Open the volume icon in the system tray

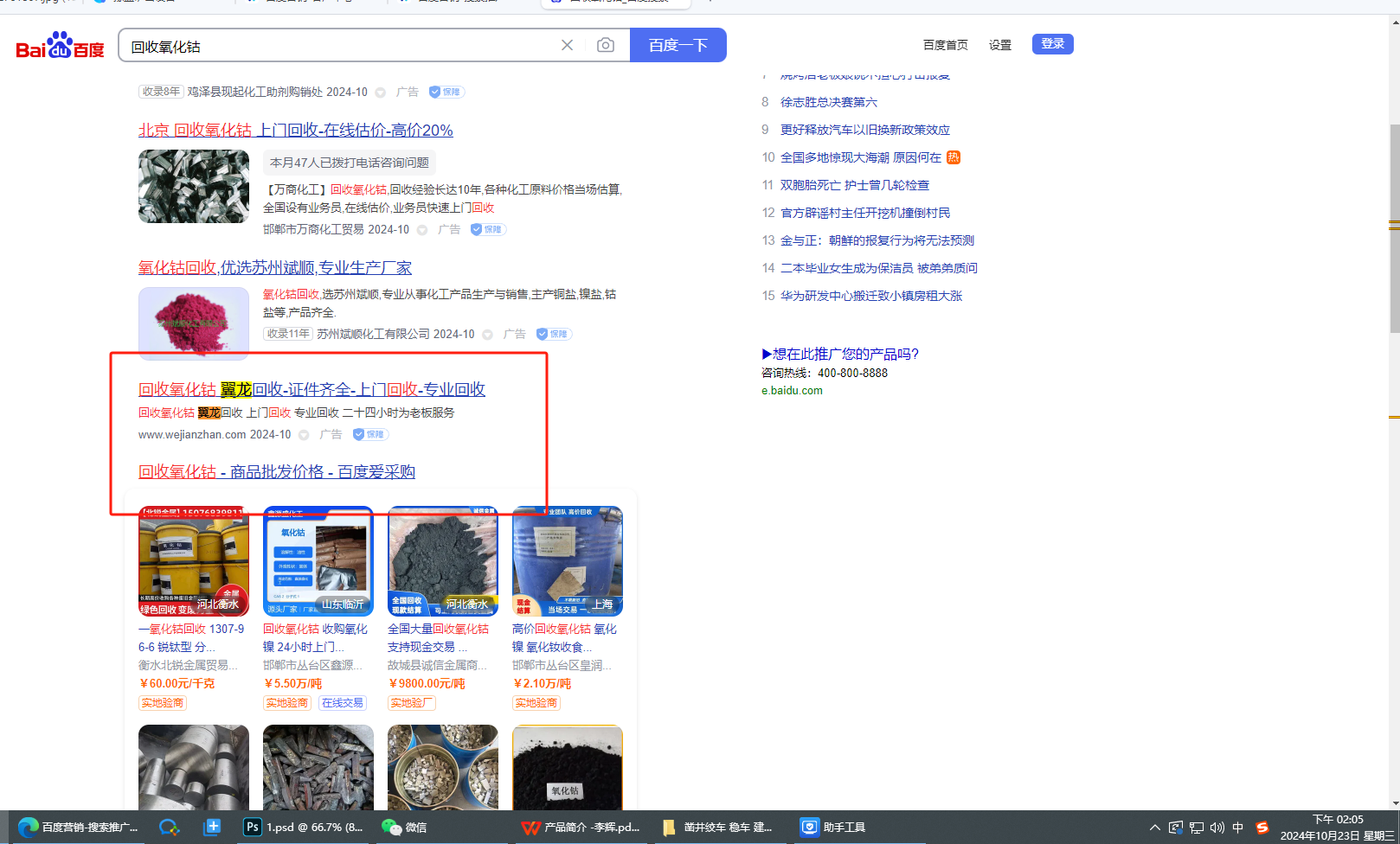click(1217, 828)
